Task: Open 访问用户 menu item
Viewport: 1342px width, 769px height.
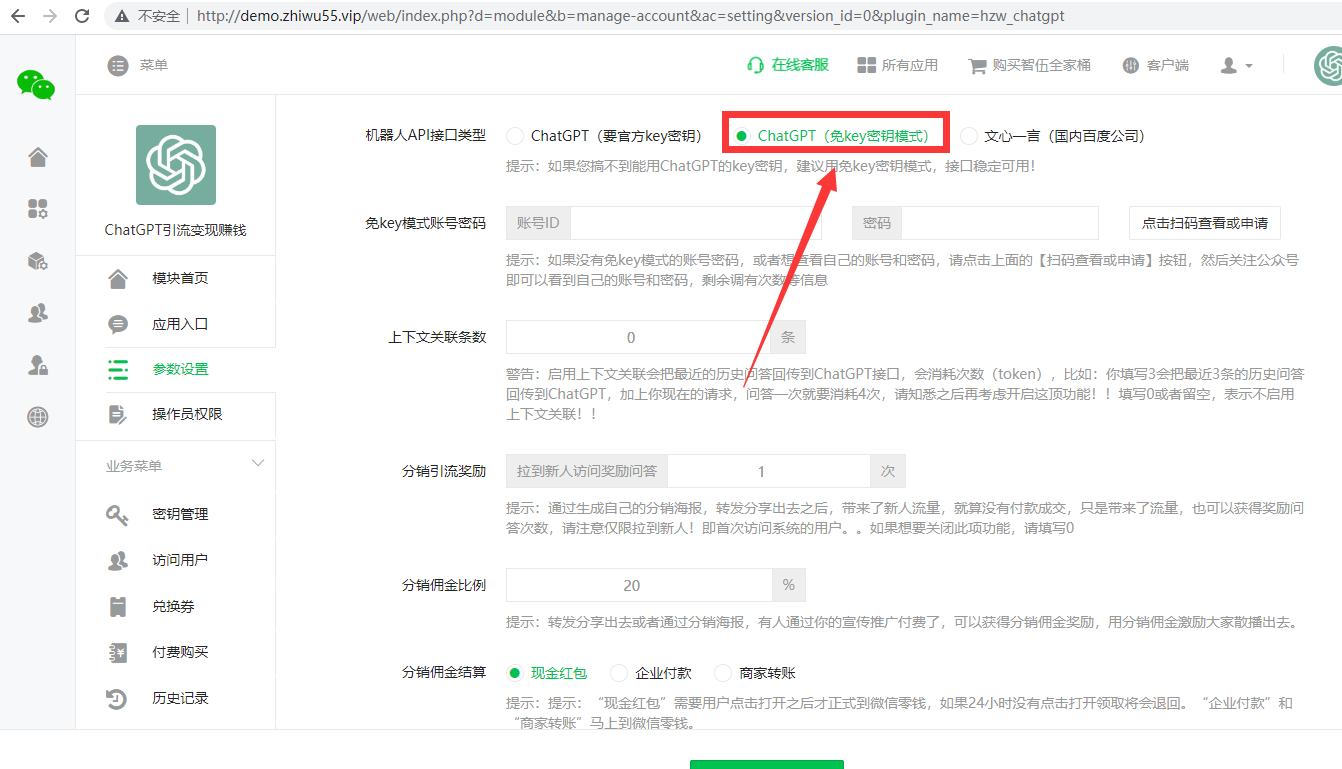Action: 180,560
